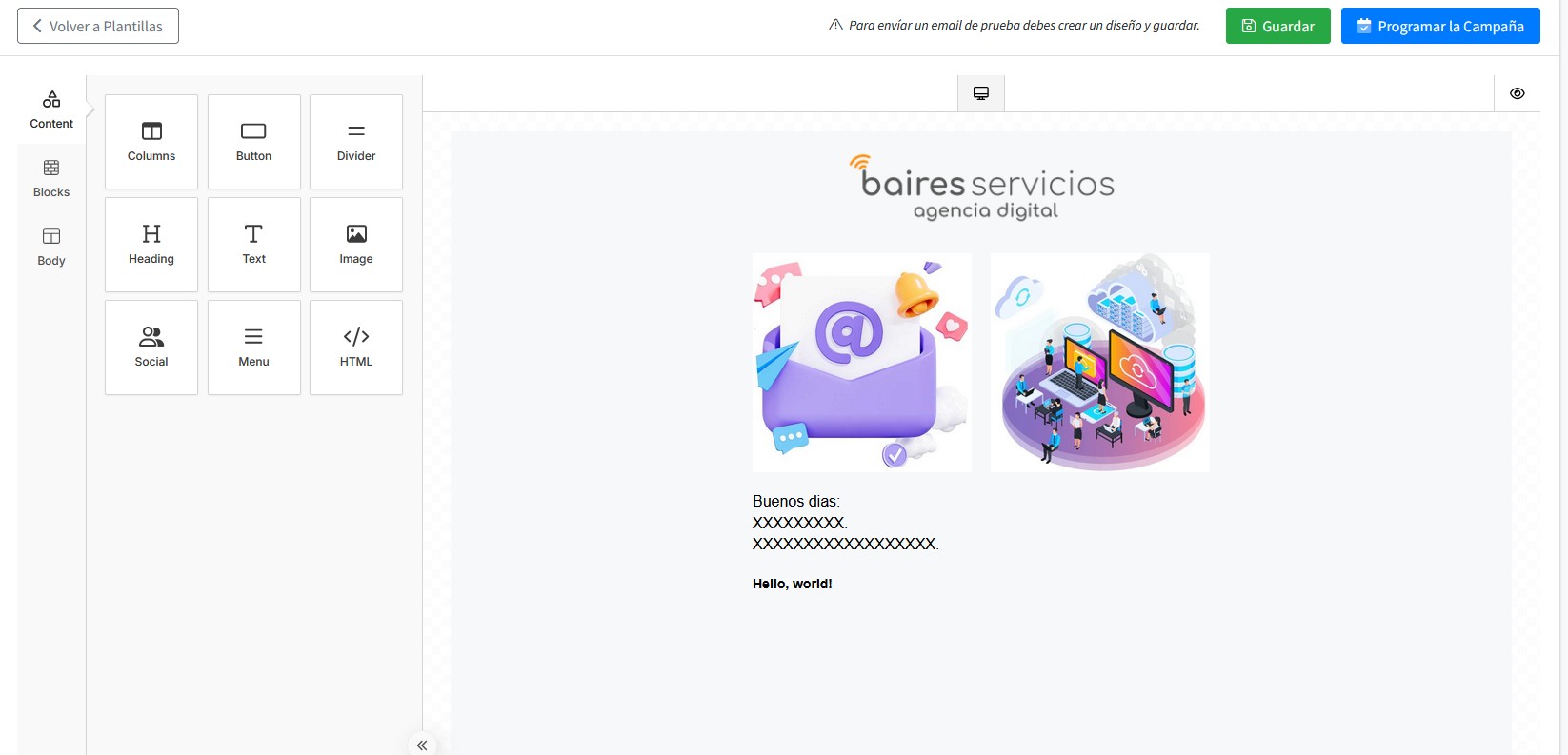Pick the HTML content block
The width and height of the screenshot is (1568, 755).
355,348
